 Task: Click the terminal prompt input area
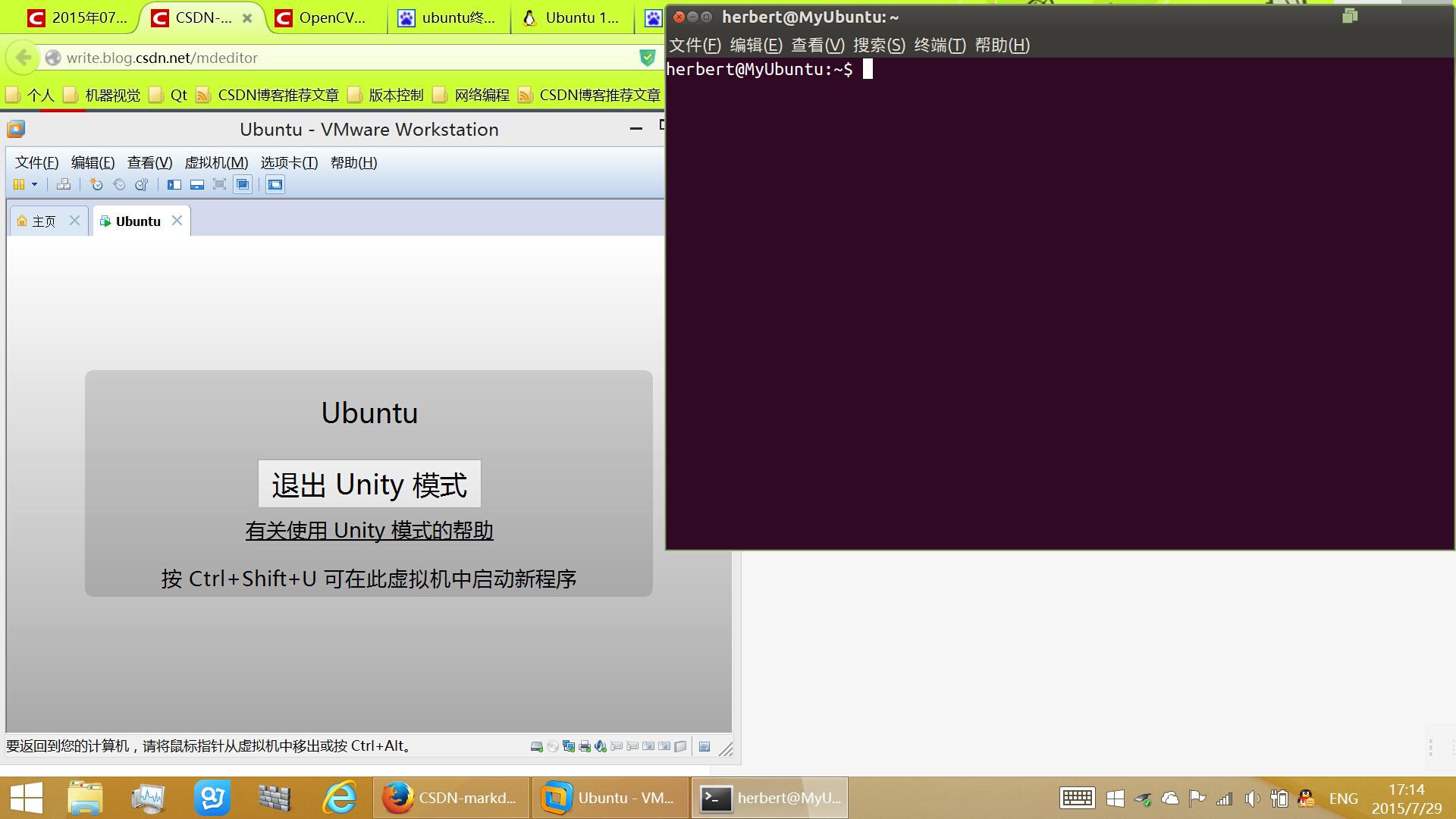(868, 69)
